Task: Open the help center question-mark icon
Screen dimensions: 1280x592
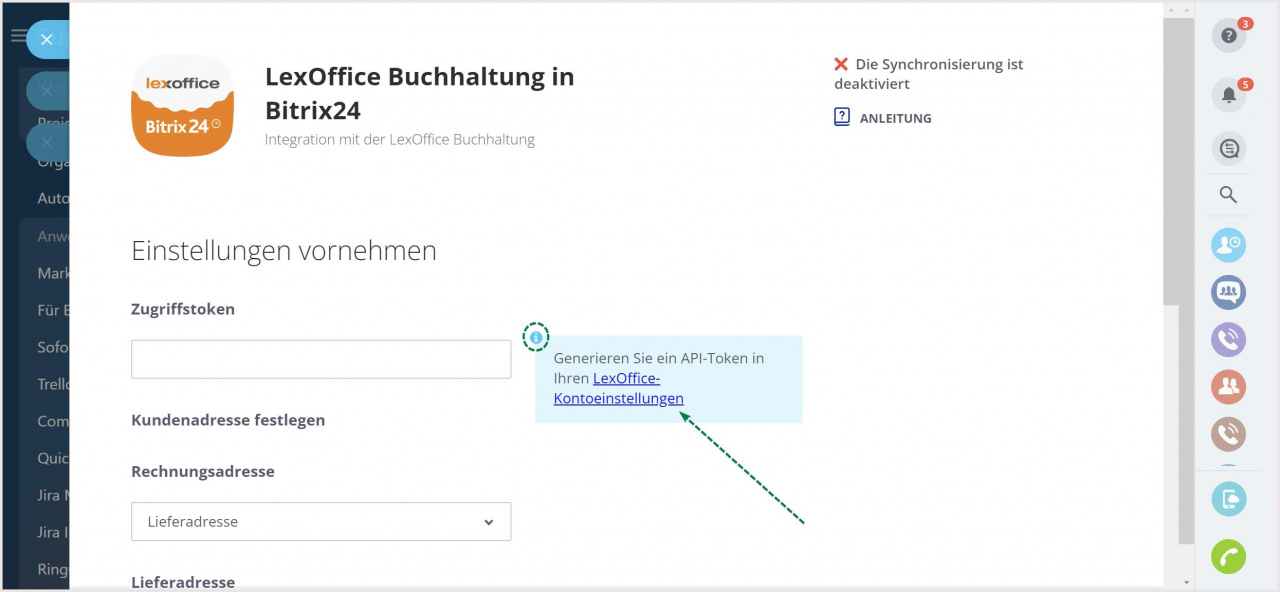Action: click(x=1229, y=36)
